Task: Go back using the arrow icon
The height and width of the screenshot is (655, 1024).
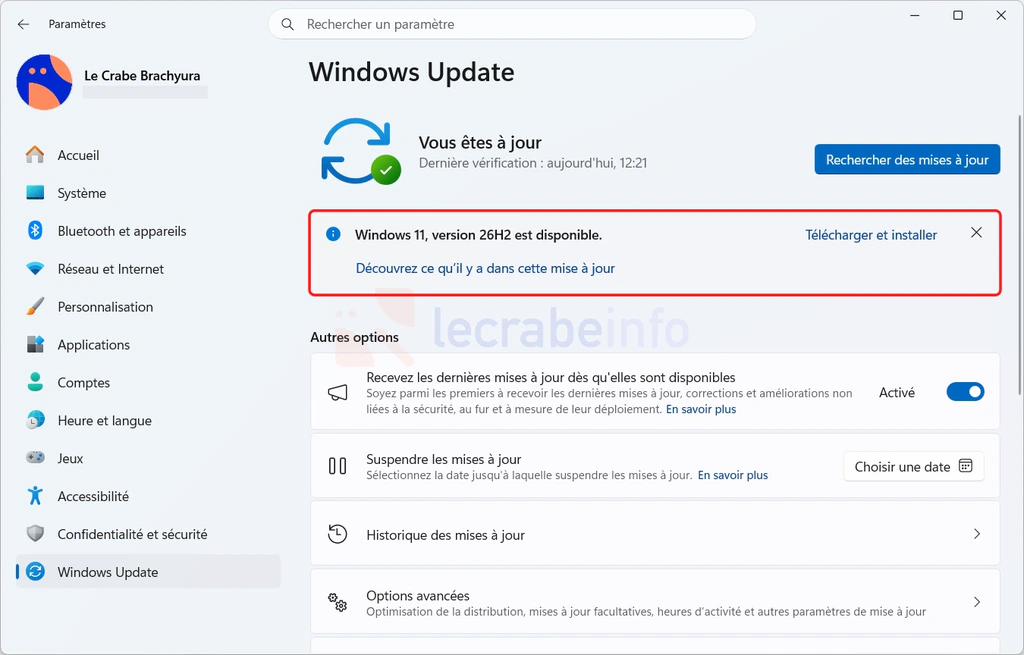Action: coord(24,24)
